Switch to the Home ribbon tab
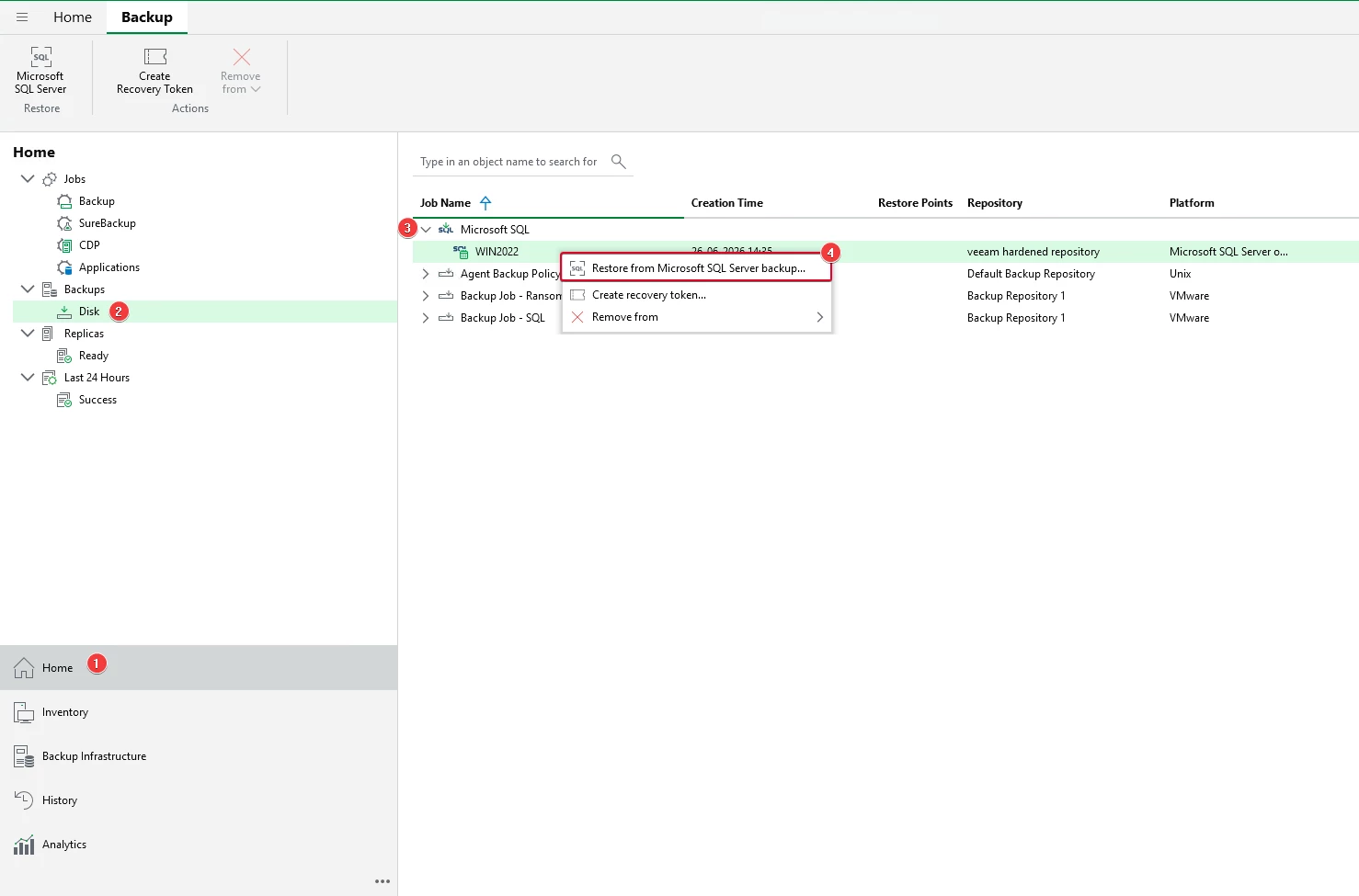Image resolution: width=1359 pixels, height=896 pixels. (x=73, y=17)
